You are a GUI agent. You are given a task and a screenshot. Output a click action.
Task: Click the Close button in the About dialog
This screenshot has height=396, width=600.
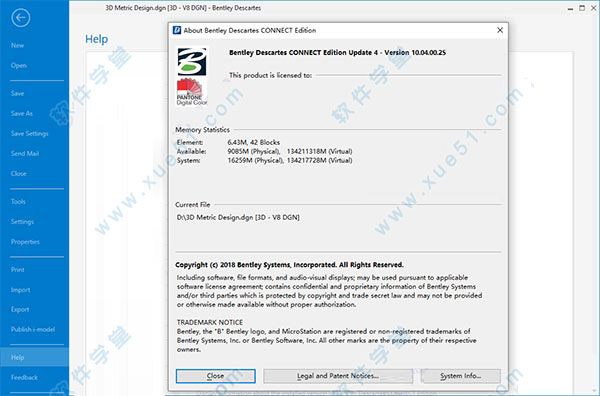click(x=215, y=376)
